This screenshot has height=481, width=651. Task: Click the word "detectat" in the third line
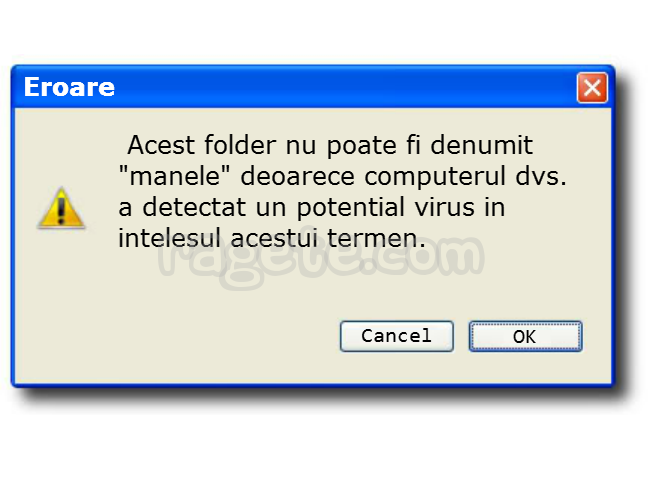[186, 208]
